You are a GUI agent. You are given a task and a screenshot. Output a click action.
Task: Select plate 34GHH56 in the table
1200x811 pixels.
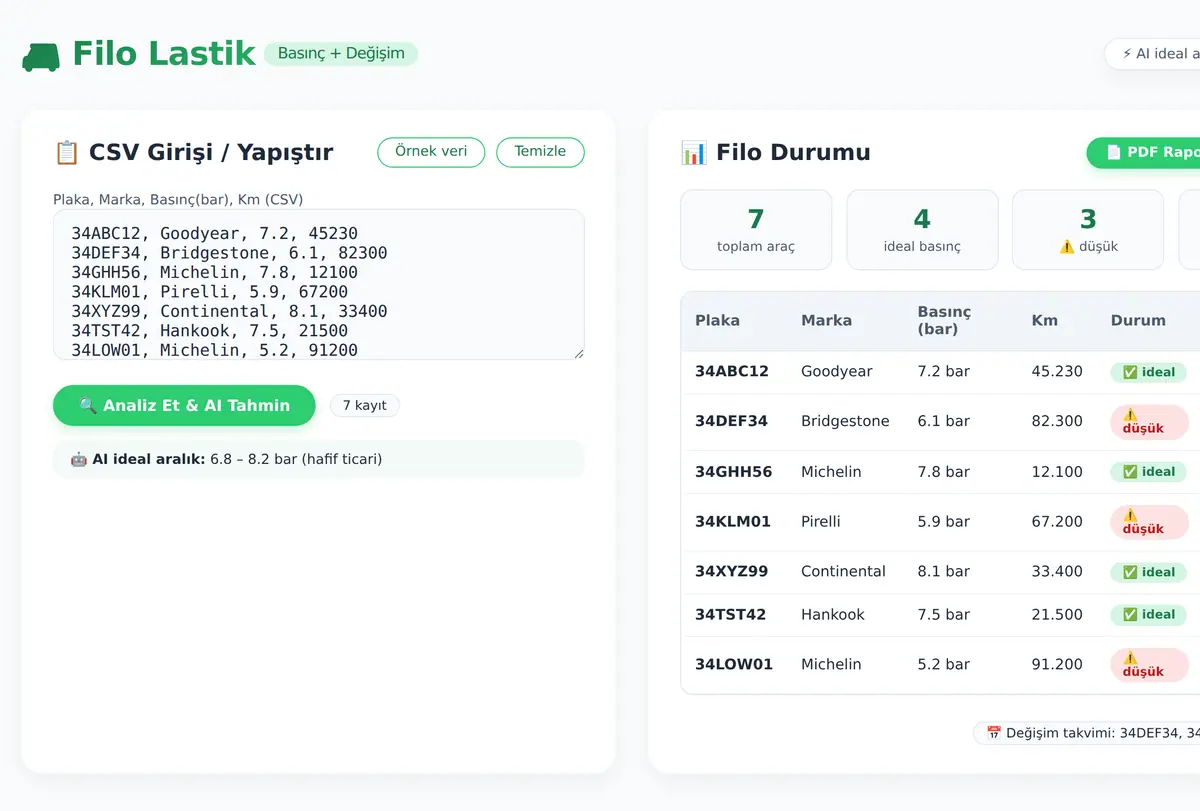point(734,472)
